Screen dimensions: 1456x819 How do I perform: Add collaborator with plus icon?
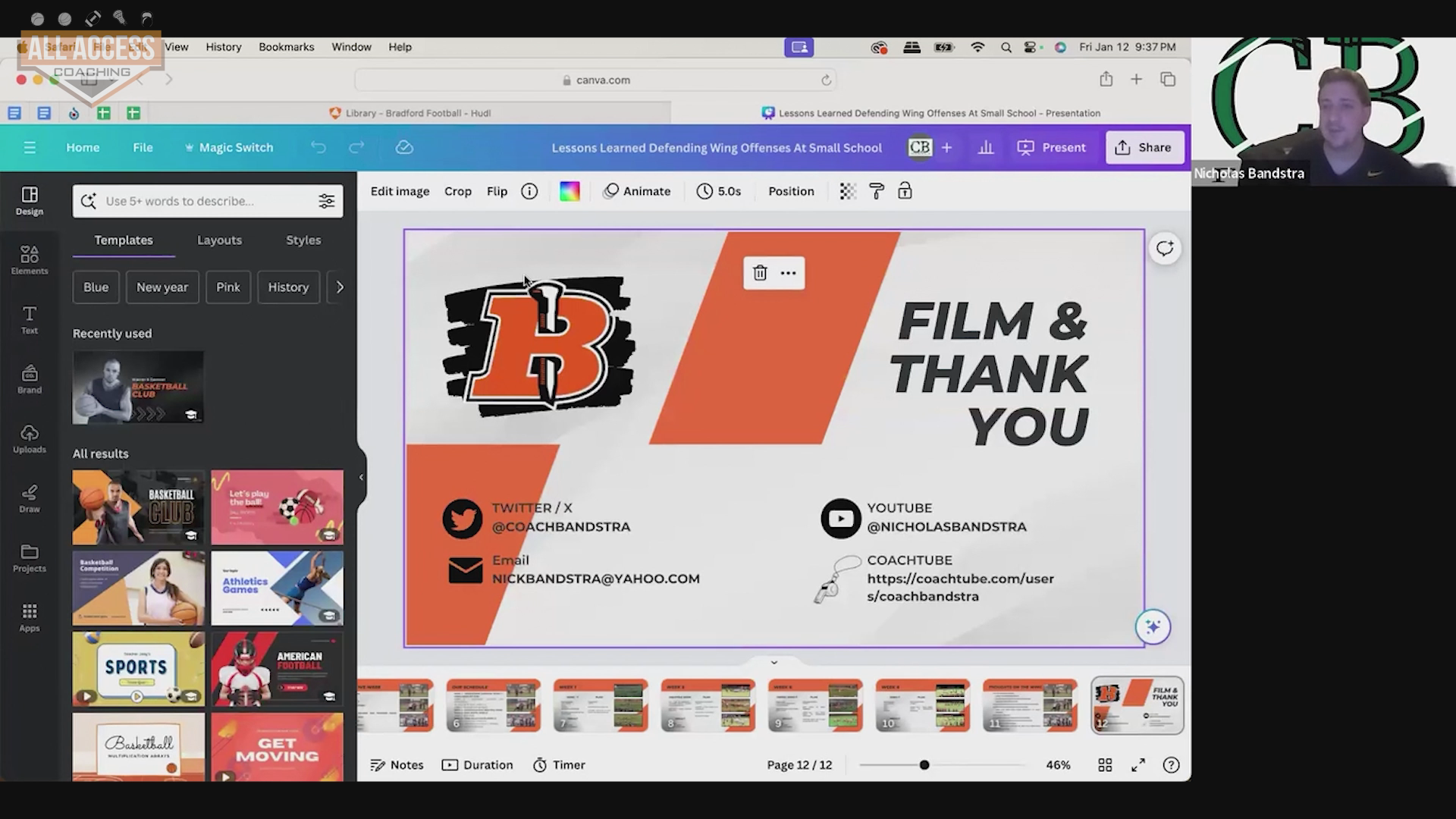[x=946, y=147]
